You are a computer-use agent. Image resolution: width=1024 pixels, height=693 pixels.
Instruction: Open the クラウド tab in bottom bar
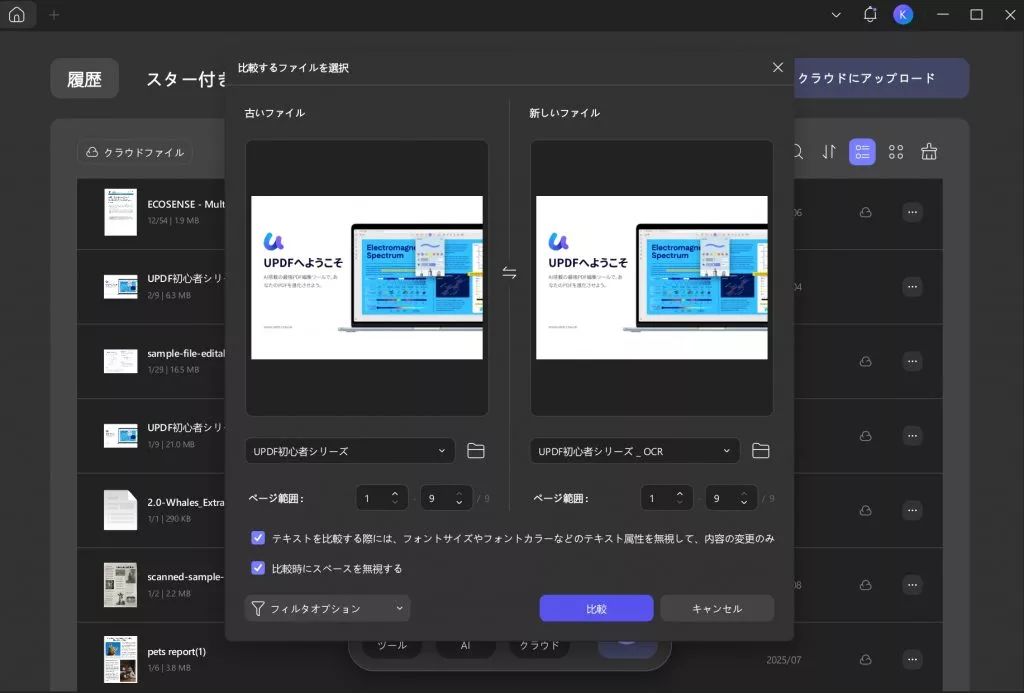(x=539, y=645)
